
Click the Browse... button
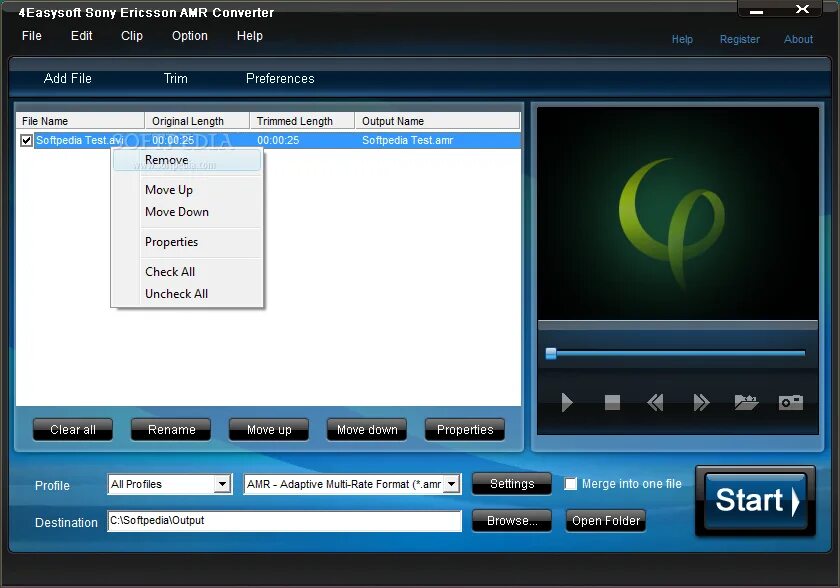[x=512, y=521]
